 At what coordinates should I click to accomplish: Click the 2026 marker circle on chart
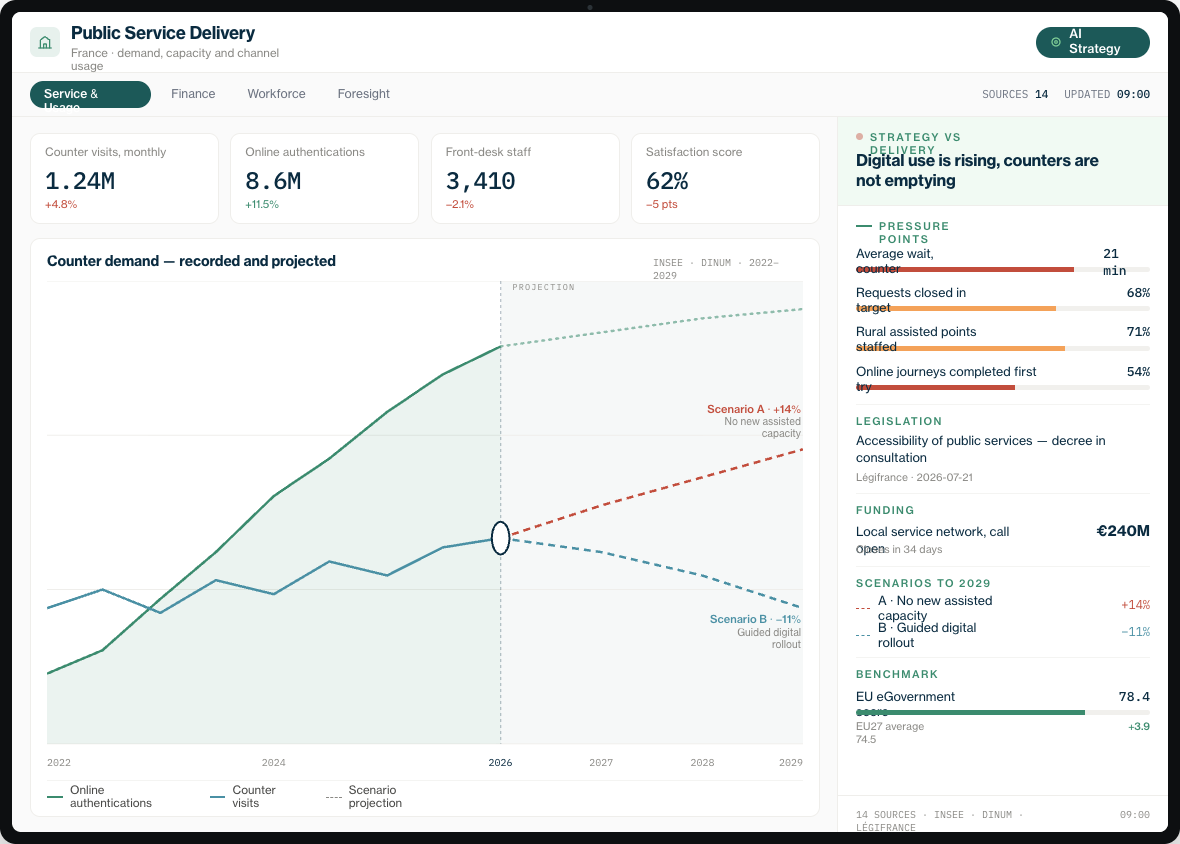click(x=500, y=538)
